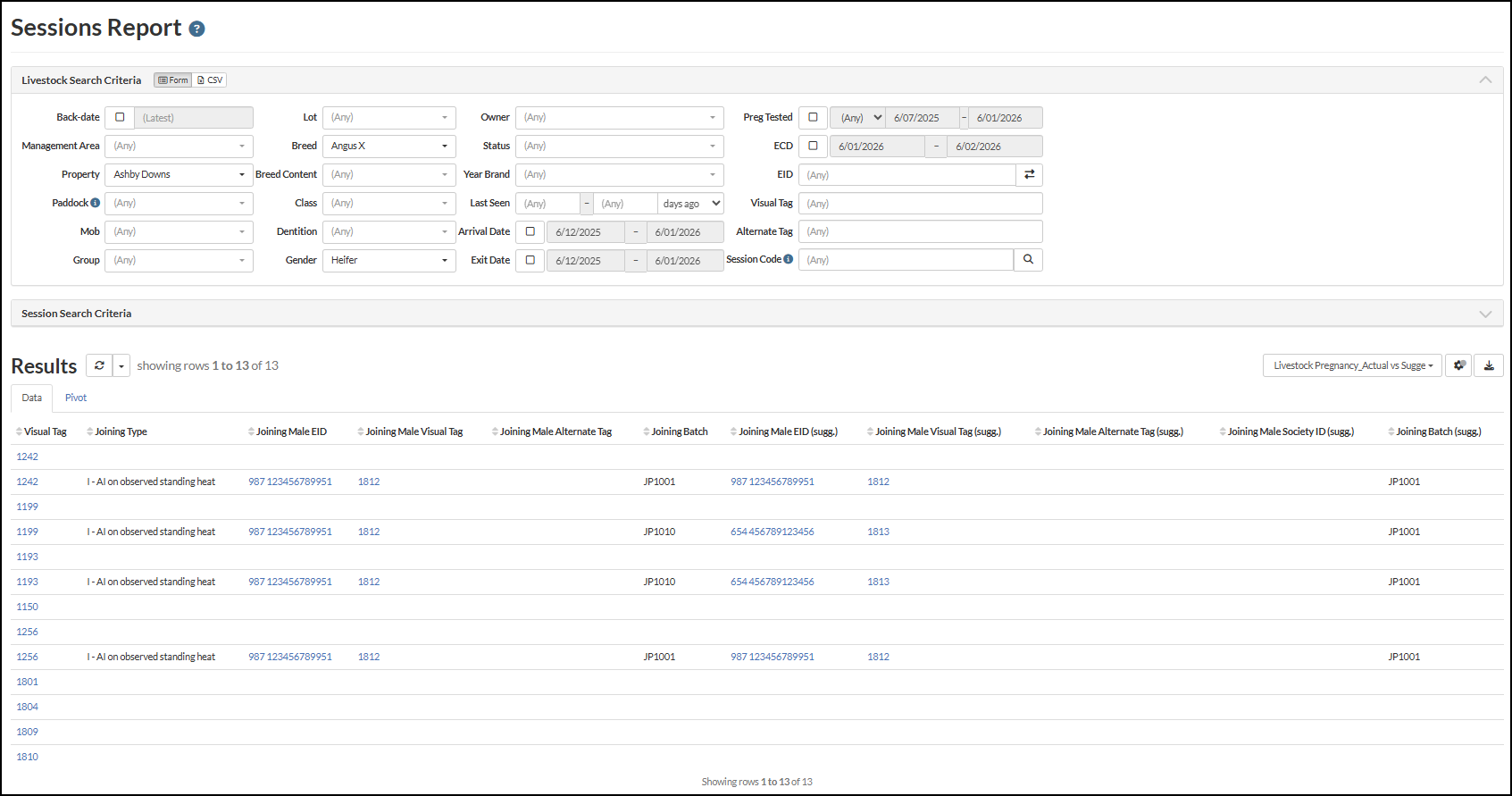Click the Session Code search icon
Screen dimensions: 1512x796
(x=1028, y=260)
